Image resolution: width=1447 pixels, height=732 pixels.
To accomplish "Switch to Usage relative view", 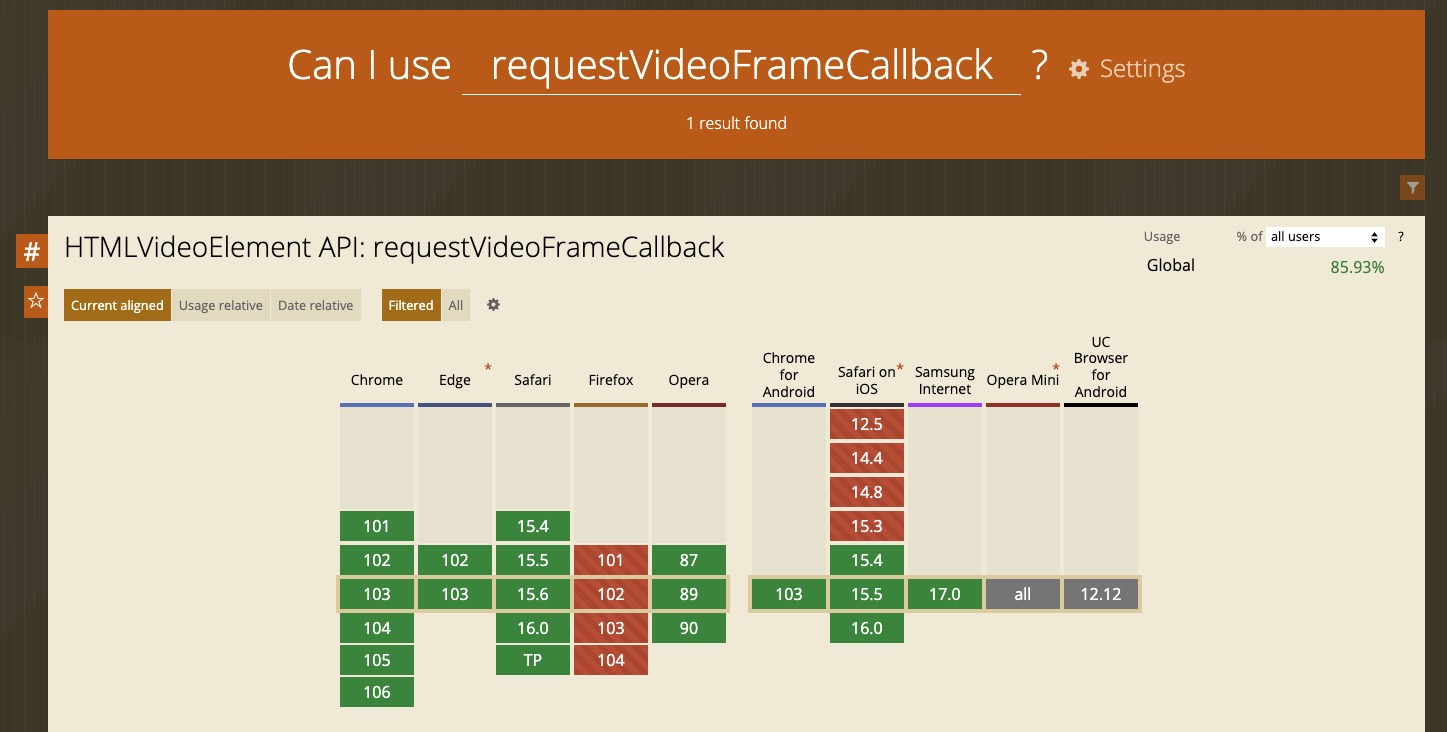I will [x=221, y=305].
